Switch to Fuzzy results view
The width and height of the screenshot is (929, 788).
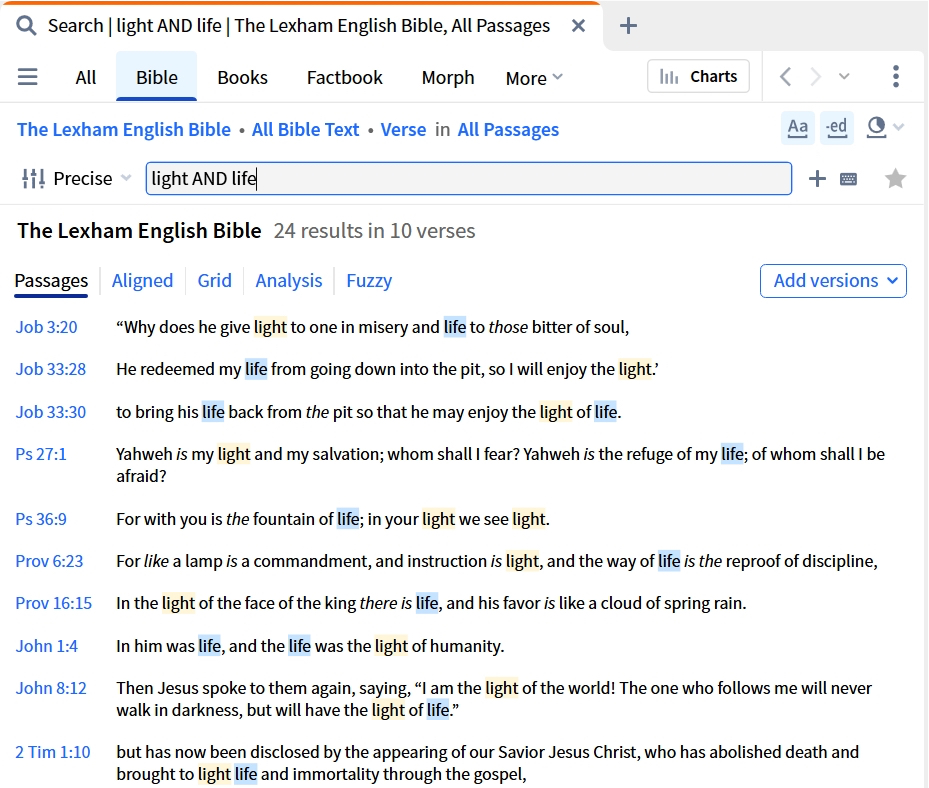click(x=369, y=281)
